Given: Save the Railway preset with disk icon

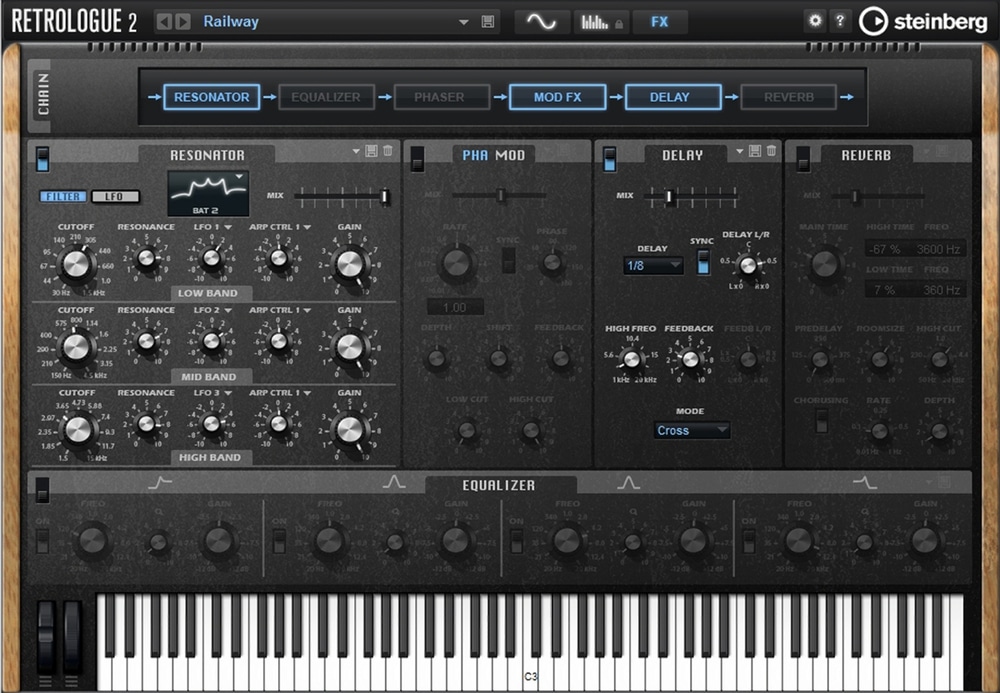Looking at the screenshot, I should coord(488,22).
